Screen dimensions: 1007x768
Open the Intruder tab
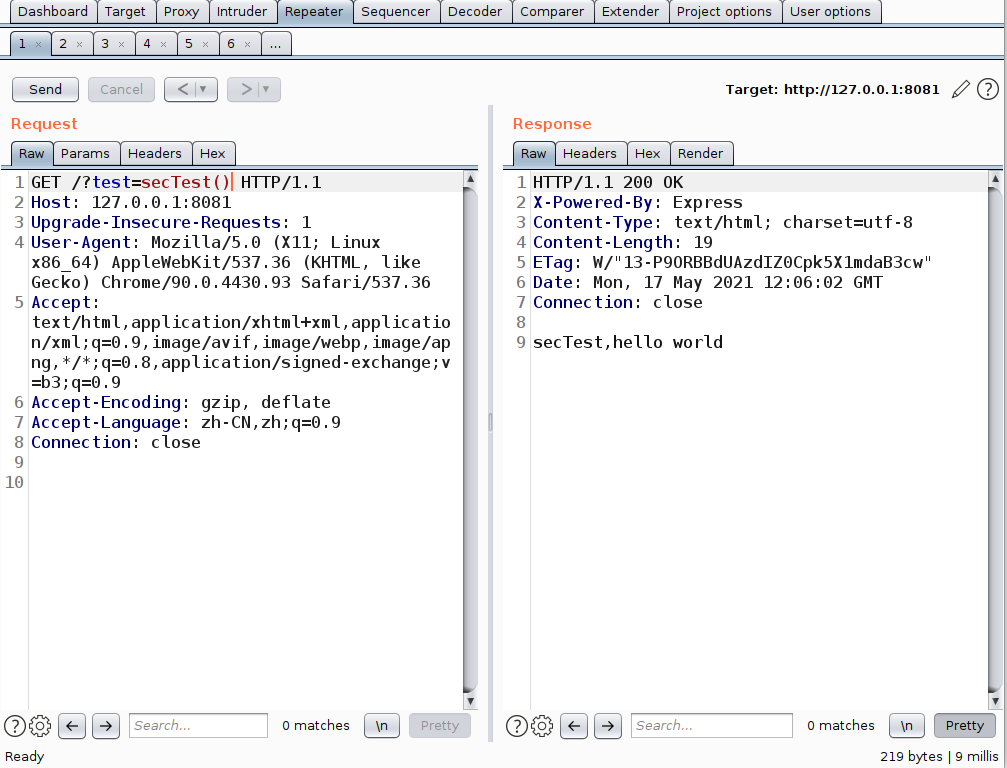[x=241, y=12]
